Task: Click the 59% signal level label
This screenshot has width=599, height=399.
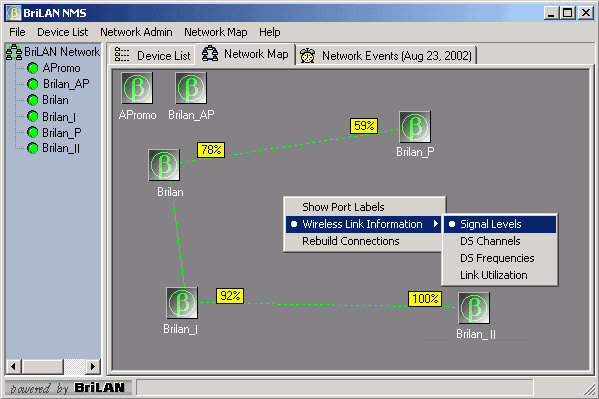Action: coord(364,126)
